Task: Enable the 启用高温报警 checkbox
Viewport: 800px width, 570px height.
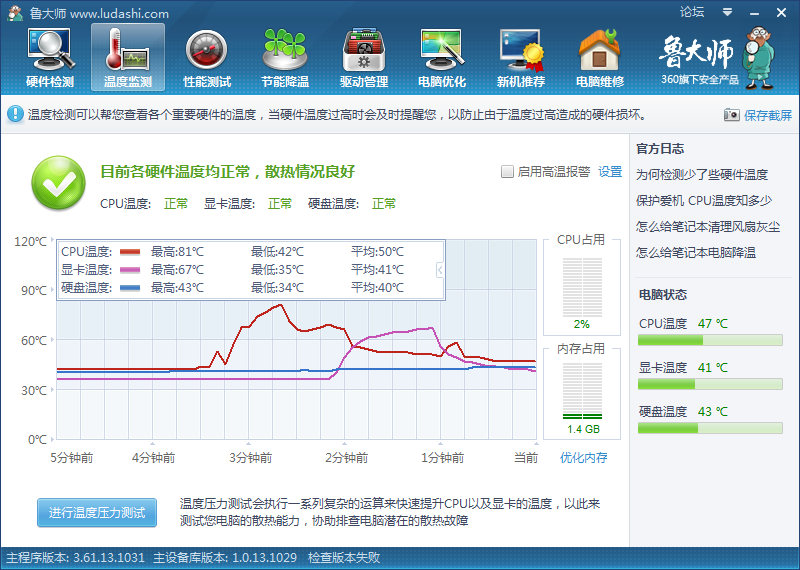Action: (507, 171)
